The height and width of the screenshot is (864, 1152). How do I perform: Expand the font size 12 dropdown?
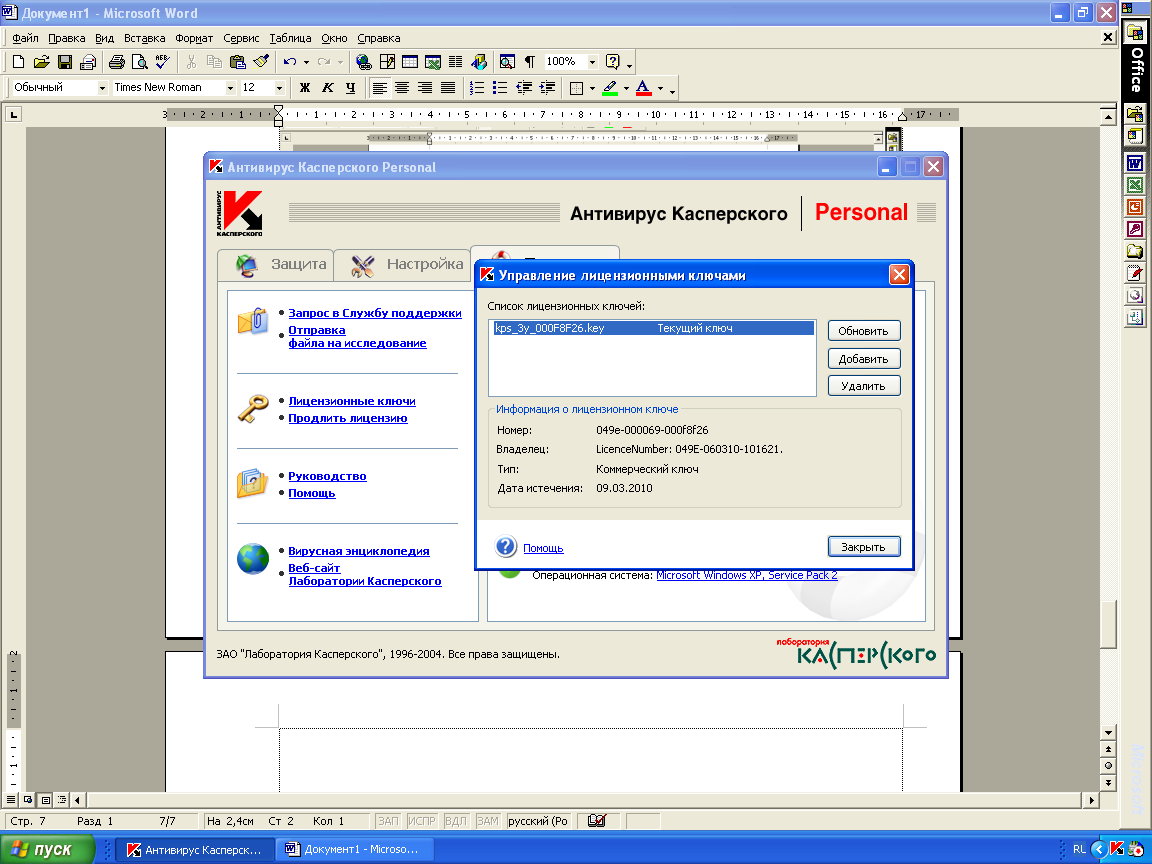[x=279, y=88]
